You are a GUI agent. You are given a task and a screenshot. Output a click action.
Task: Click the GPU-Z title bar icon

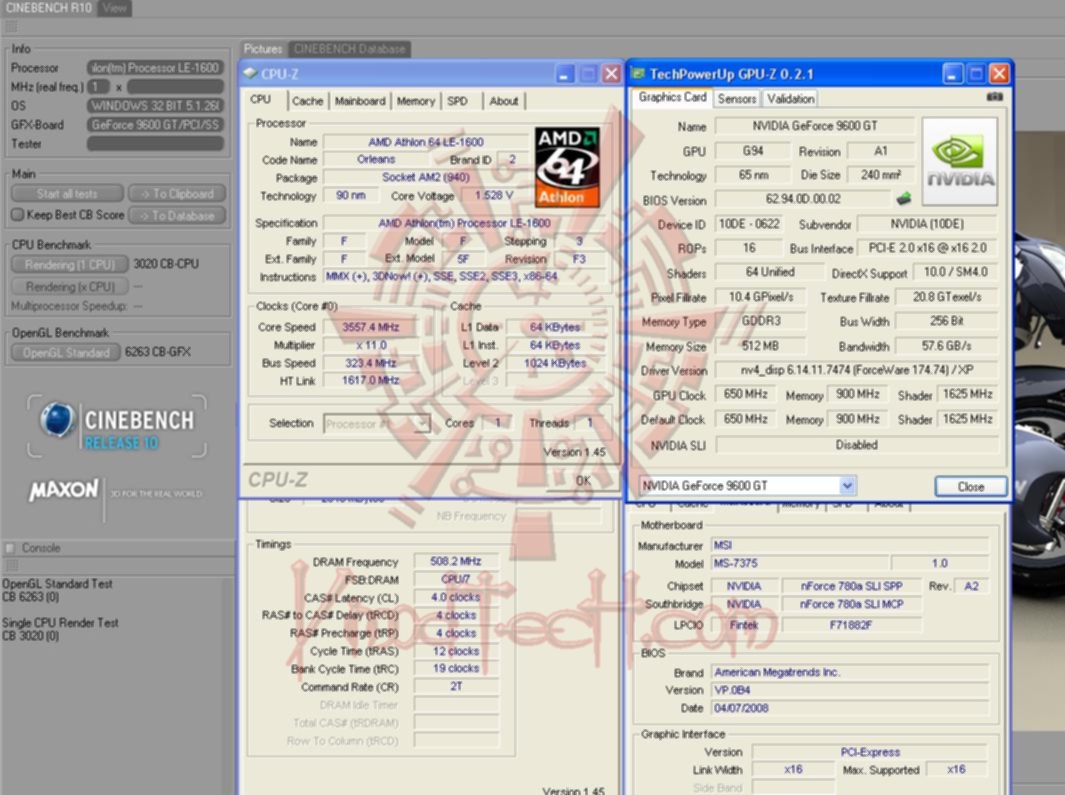coord(637,73)
